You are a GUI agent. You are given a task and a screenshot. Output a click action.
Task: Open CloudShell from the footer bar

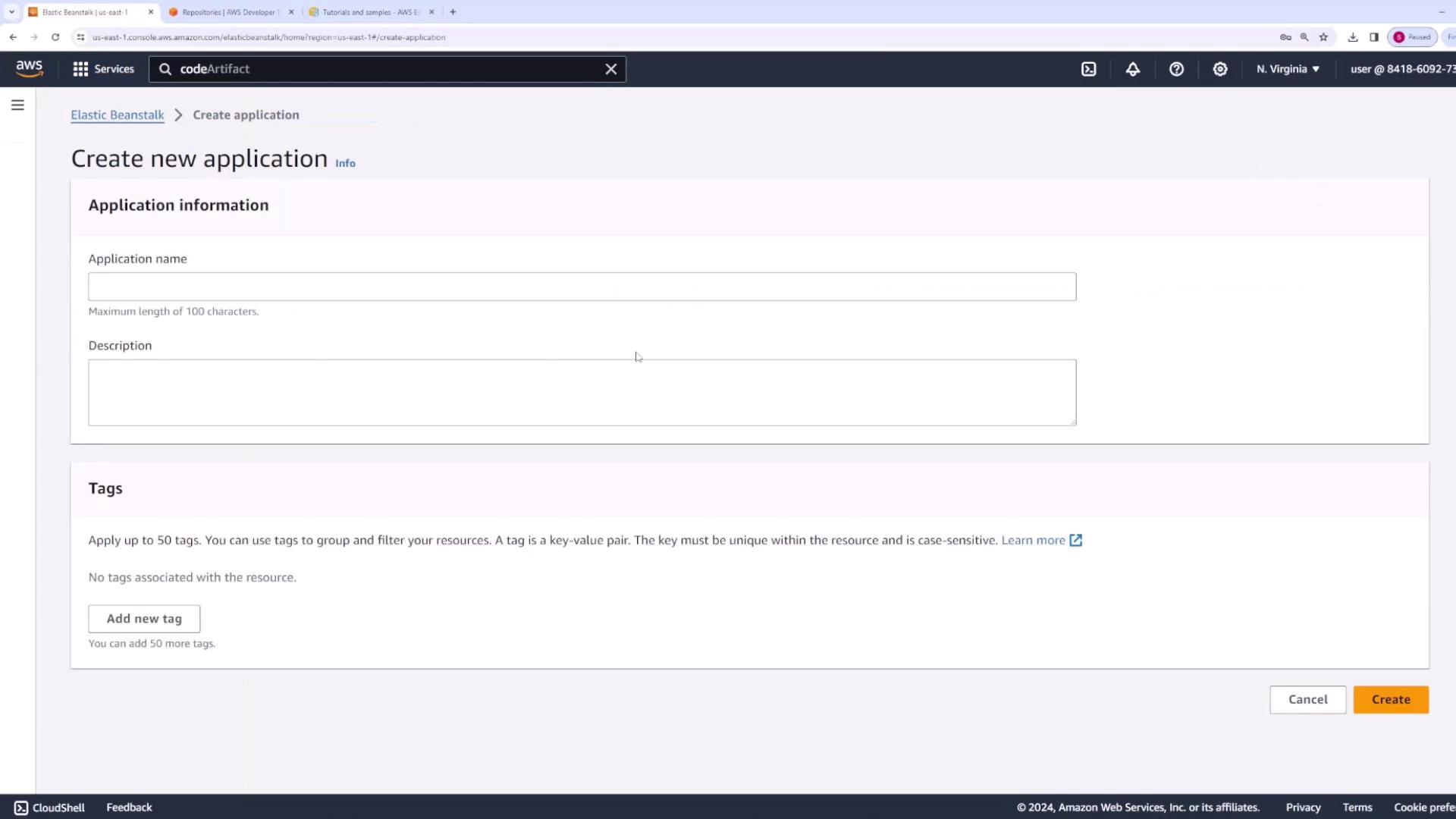tap(50, 808)
